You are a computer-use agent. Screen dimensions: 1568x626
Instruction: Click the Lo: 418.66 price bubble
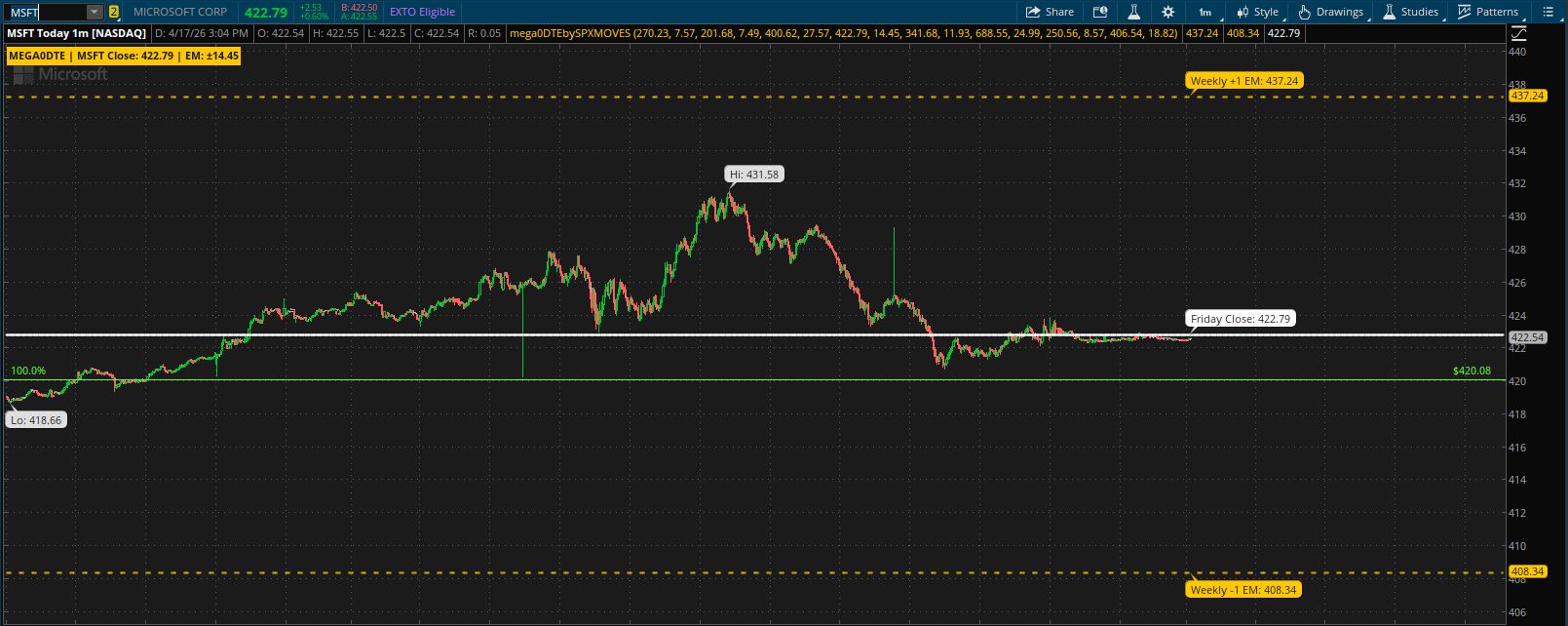pyautogui.click(x=36, y=420)
